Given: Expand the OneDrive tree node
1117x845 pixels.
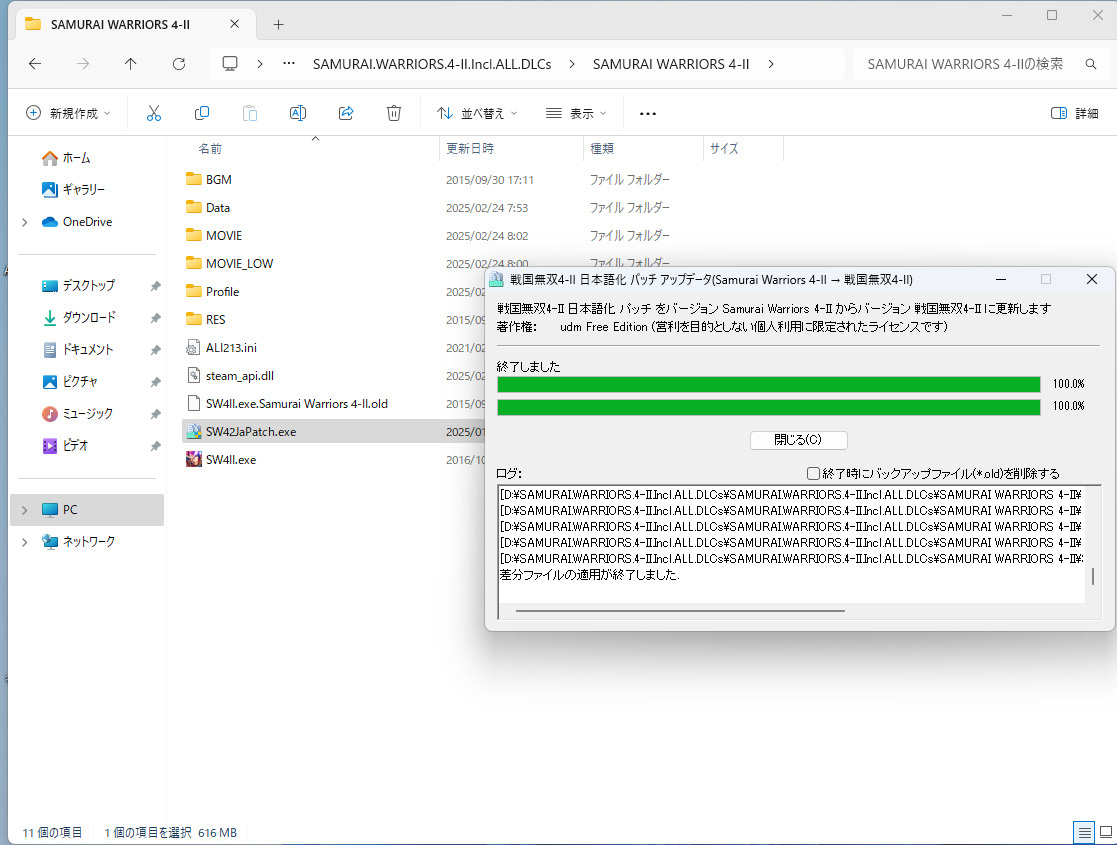Looking at the screenshot, I should [x=25, y=222].
